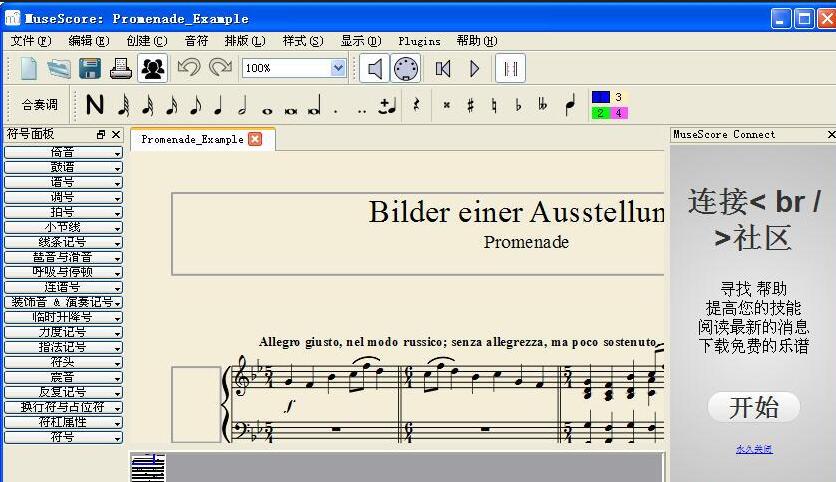The width and height of the screenshot is (836, 482).
Task: Close the MuseScore Connect panel
Action: click(831, 135)
